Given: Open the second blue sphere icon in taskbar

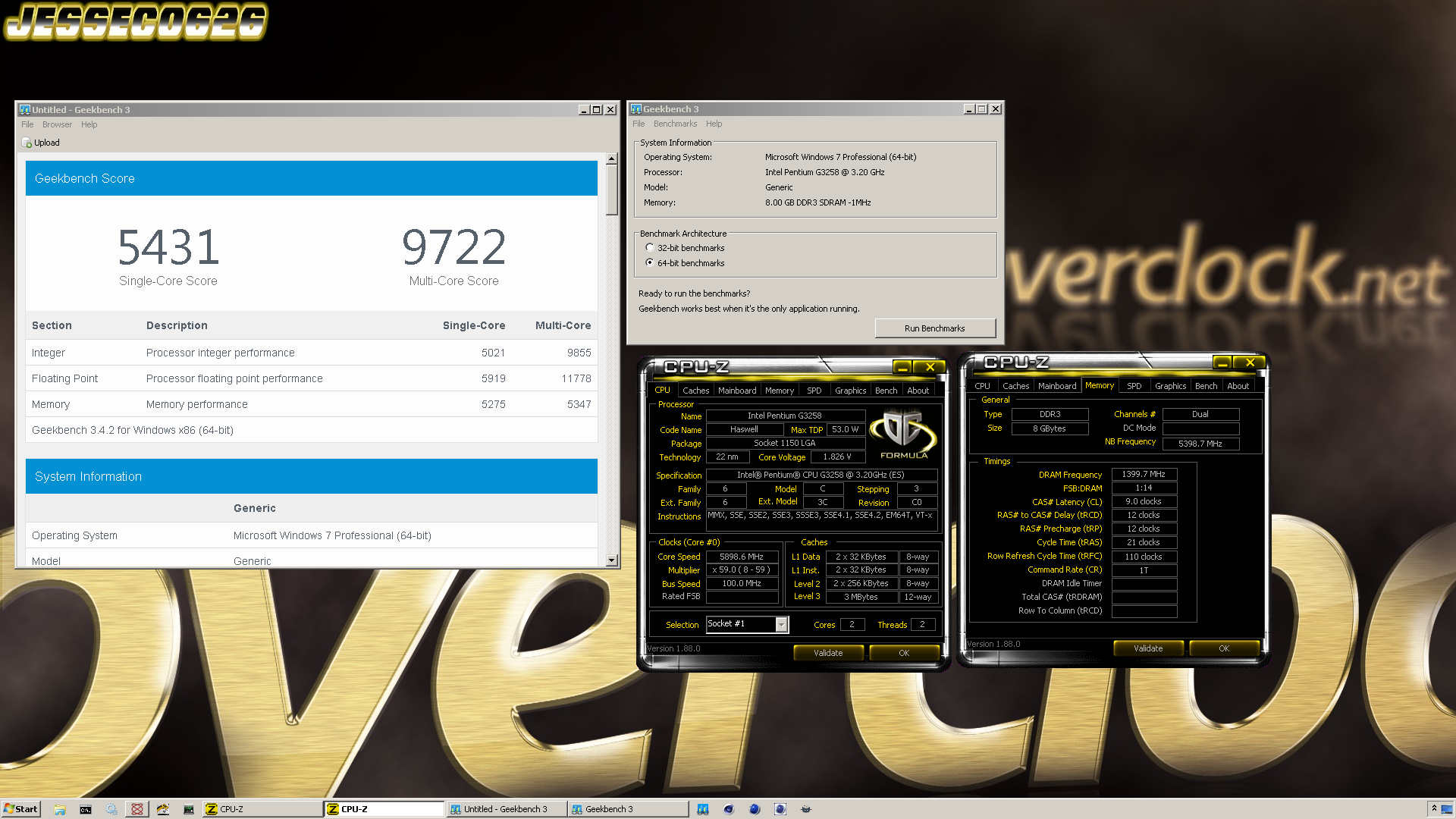Looking at the screenshot, I should [755, 809].
